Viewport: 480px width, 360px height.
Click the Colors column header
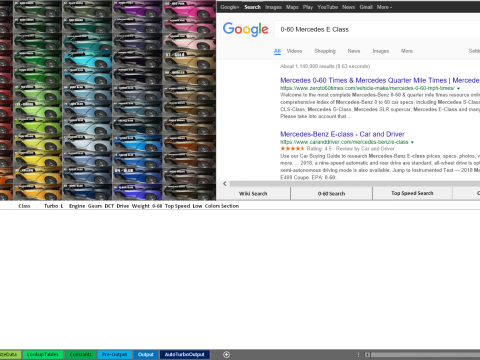[x=212, y=206]
